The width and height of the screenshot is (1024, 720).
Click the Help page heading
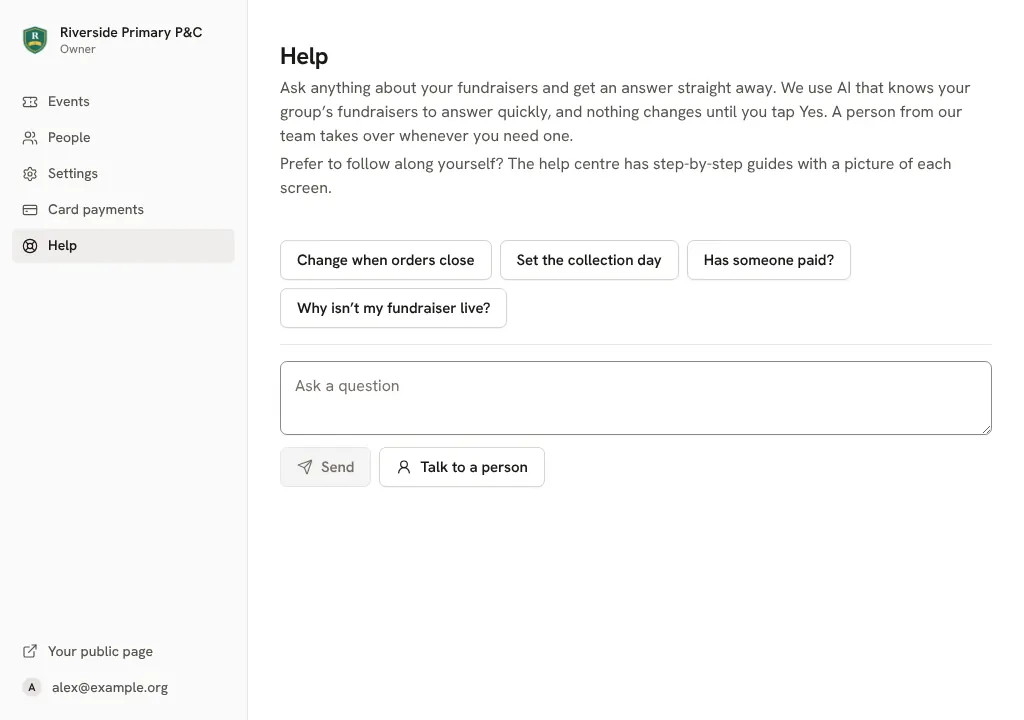(x=304, y=56)
